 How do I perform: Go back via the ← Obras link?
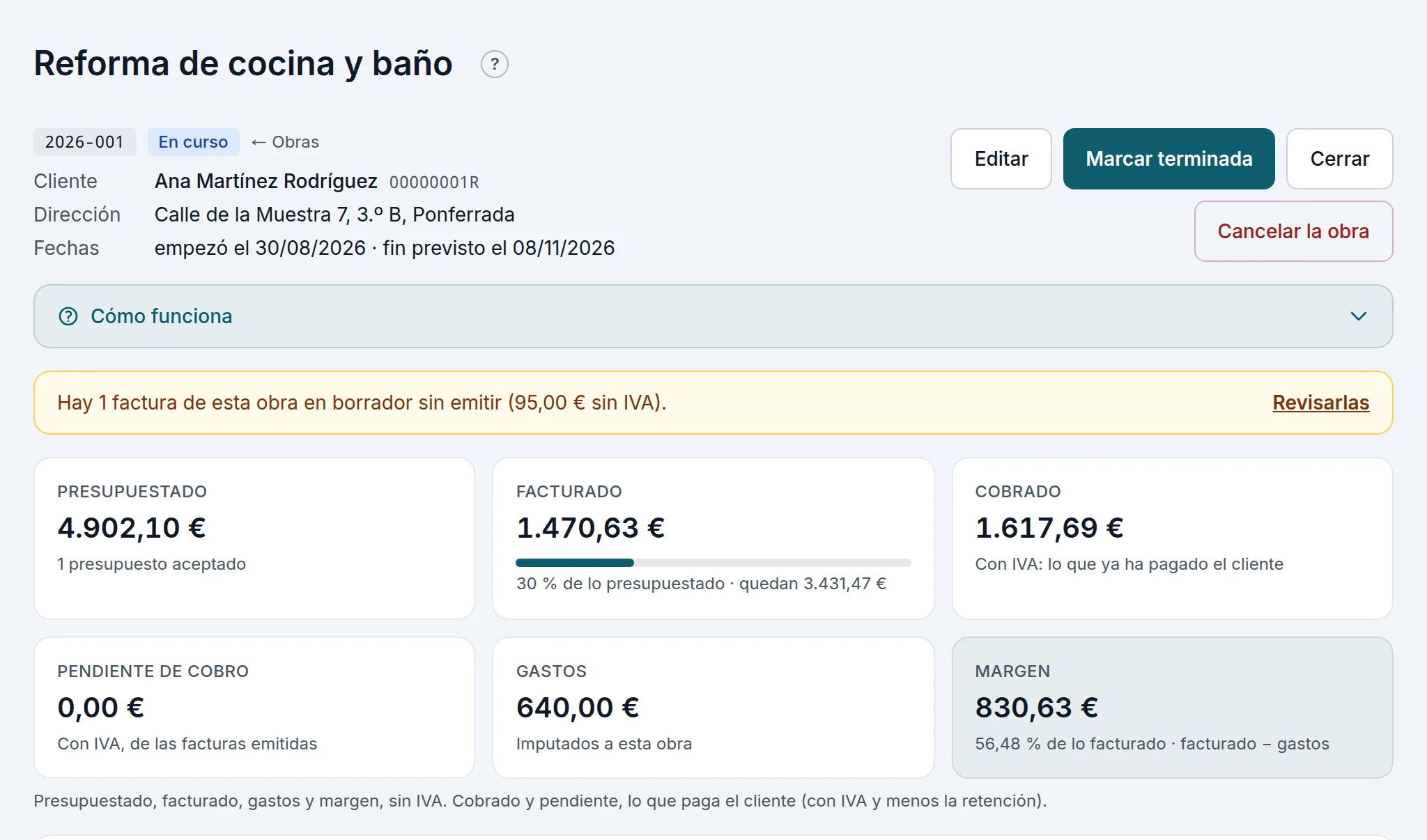pos(285,142)
